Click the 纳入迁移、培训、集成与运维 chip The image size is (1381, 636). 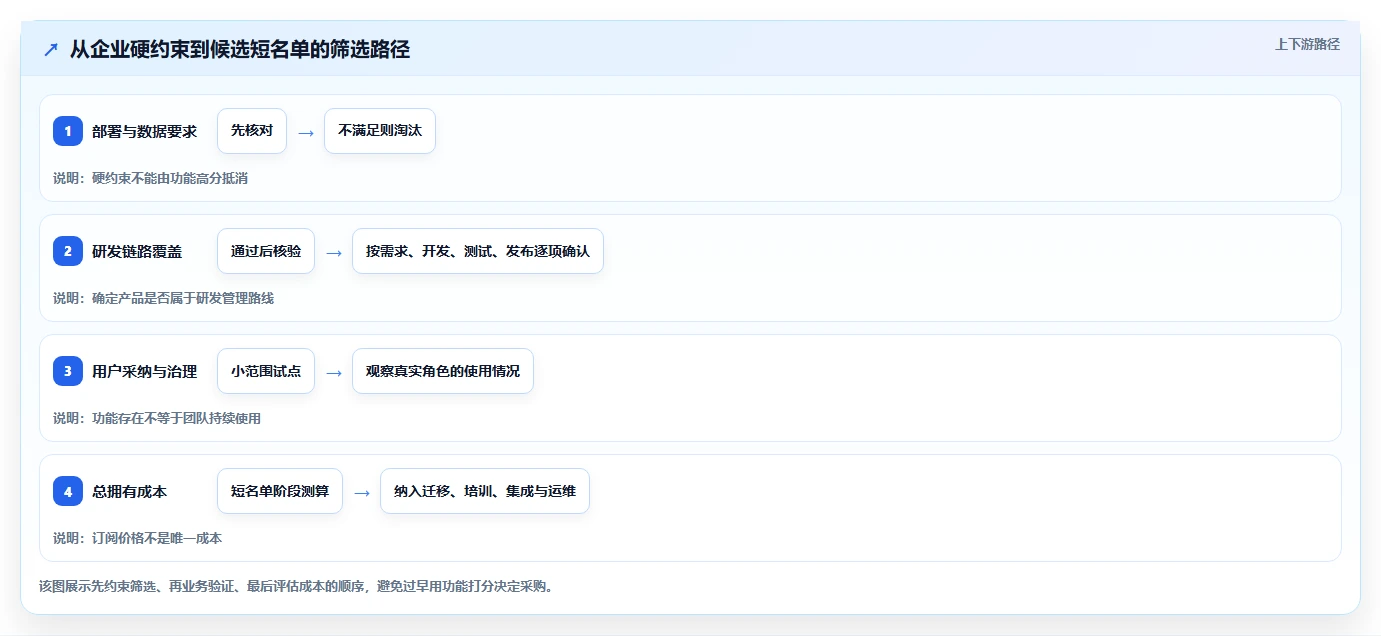[485, 491]
